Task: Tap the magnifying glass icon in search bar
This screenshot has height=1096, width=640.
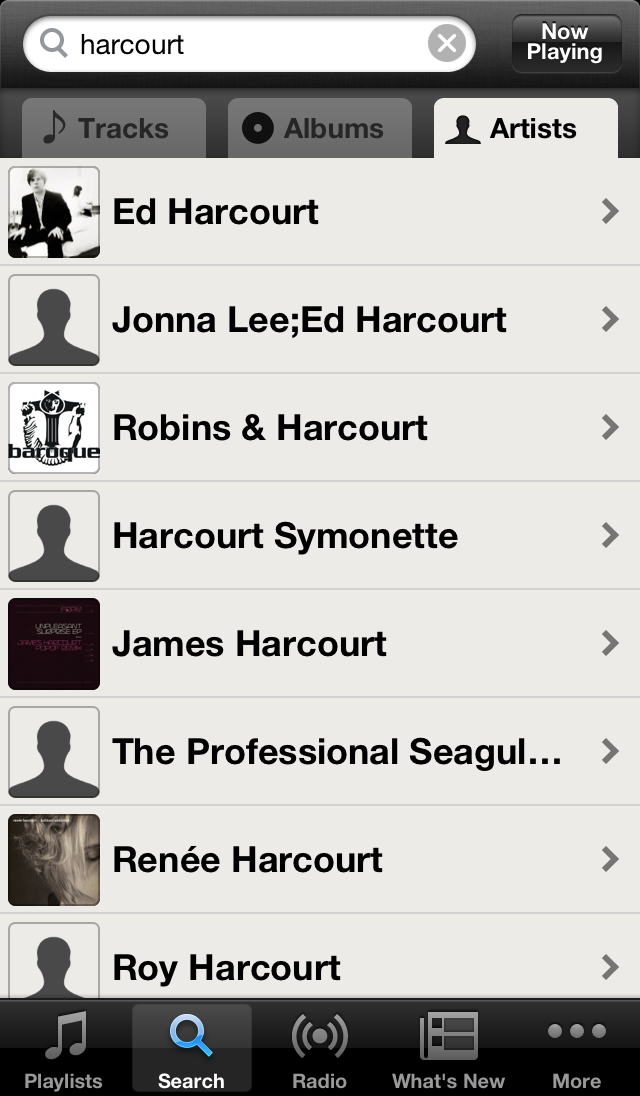Action: coord(54,44)
